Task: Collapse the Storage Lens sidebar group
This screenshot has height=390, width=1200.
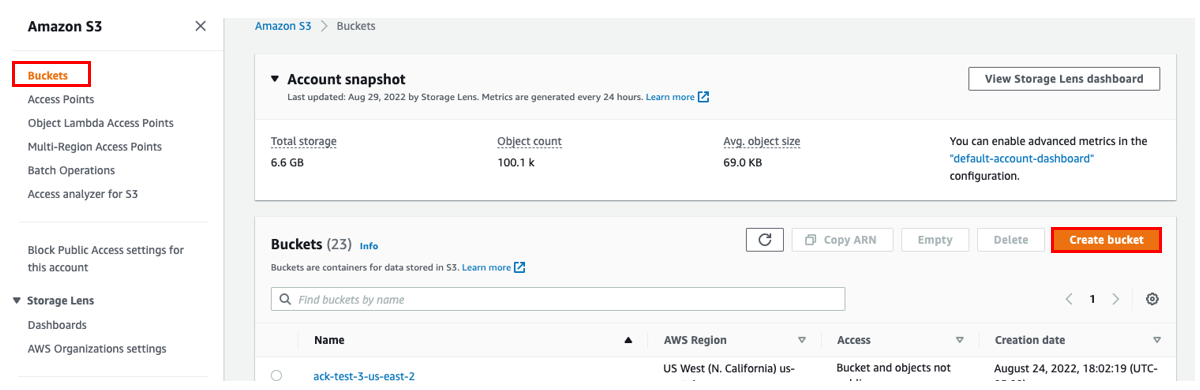Action: point(16,300)
